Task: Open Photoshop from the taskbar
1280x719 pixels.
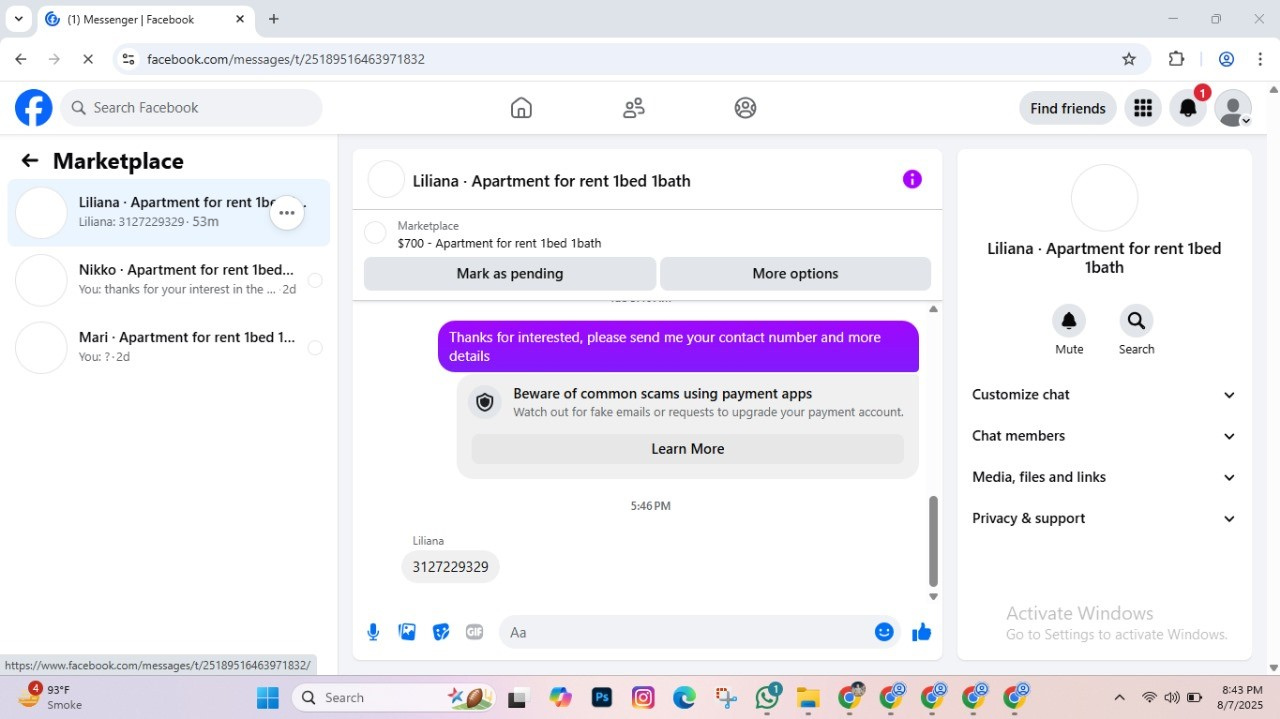Action: click(x=602, y=698)
